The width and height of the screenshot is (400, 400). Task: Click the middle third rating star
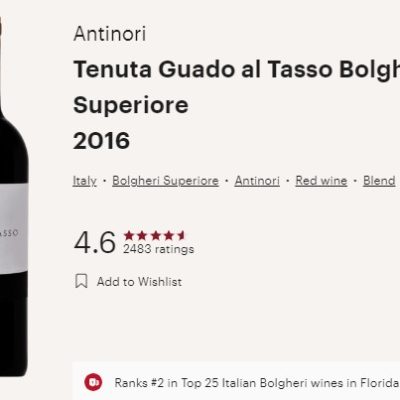[155, 236]
